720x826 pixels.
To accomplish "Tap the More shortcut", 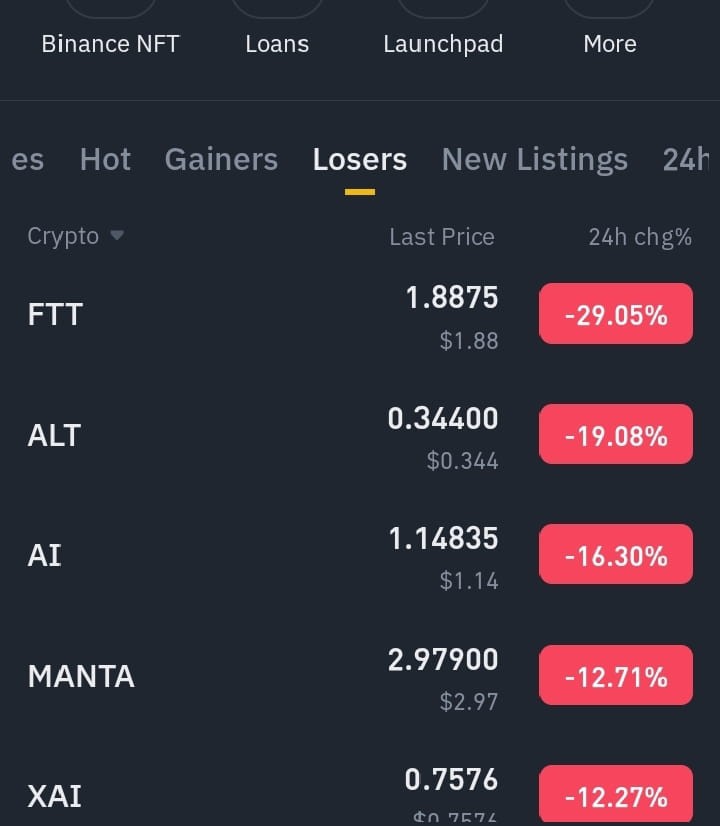I will [610, 44].
